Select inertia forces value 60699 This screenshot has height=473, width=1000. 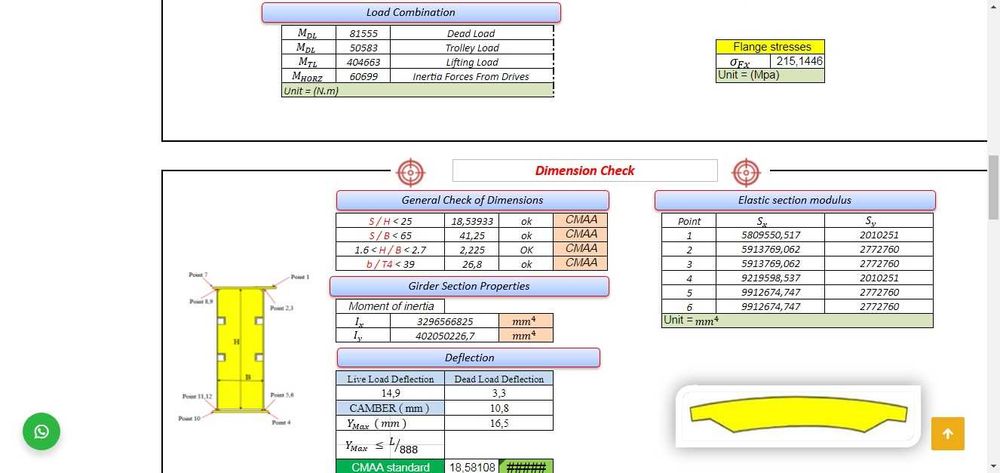(x=364, y=76)
